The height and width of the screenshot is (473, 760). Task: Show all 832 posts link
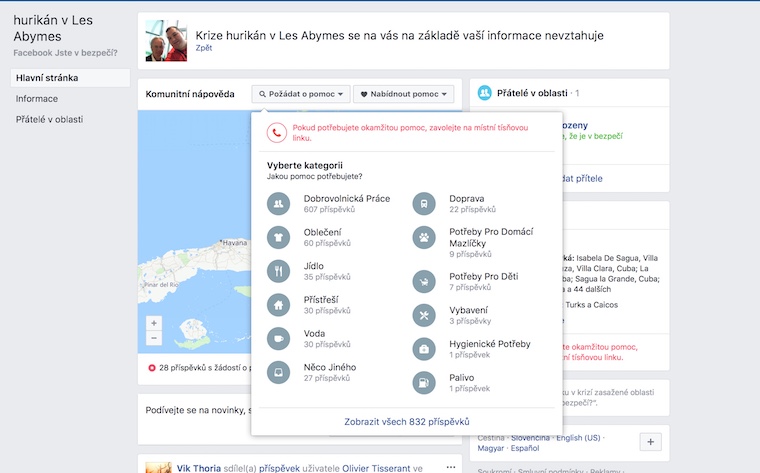pos(407,422)
